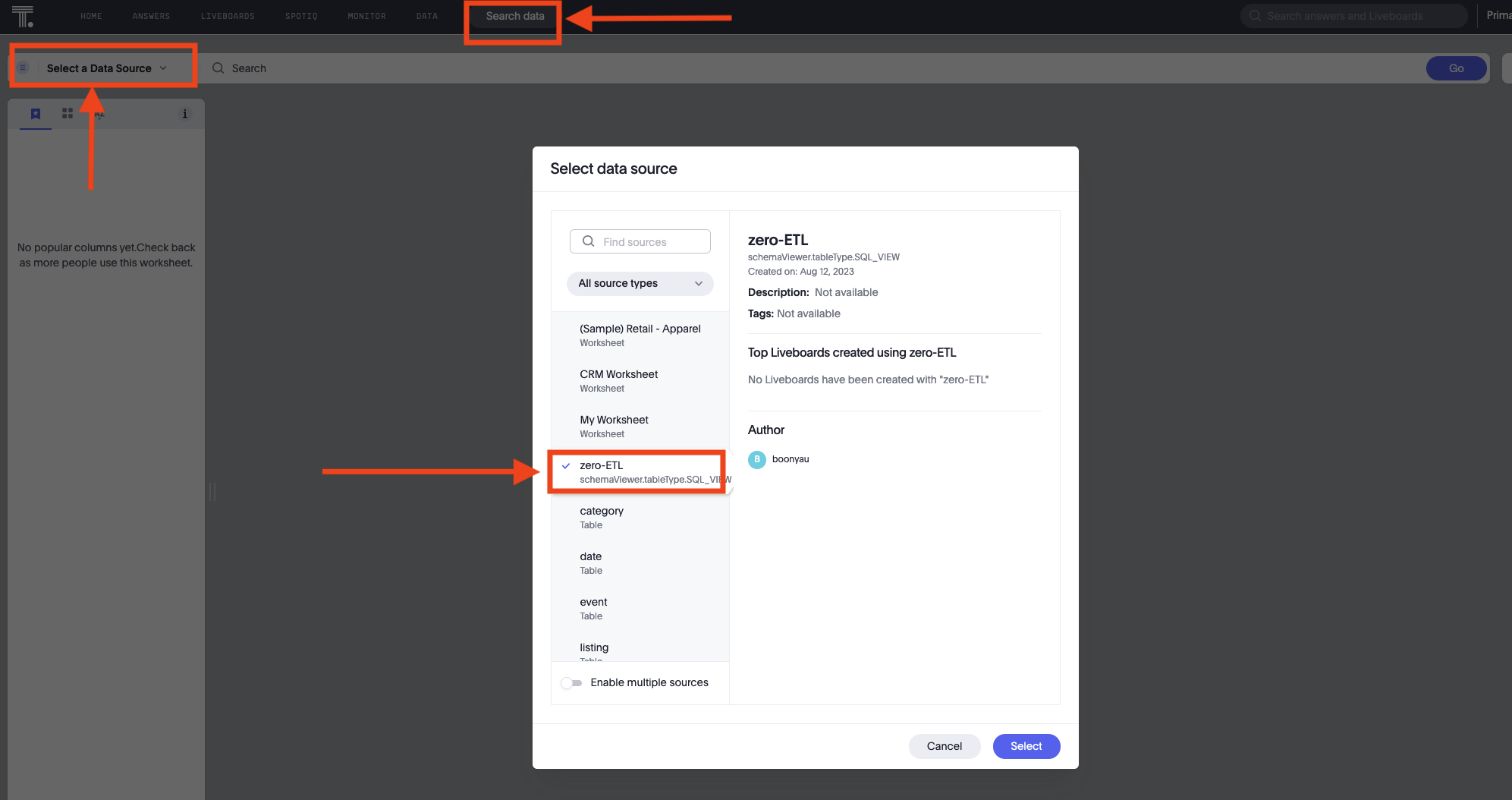Click the checkmark beside zero-ETL
Image resolution: width=1512 pixels, height=800 pixels.
(x=566, y=465)
